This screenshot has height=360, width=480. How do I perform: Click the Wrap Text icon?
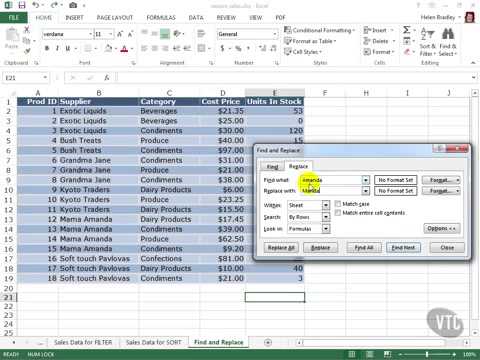coord(201,34)
